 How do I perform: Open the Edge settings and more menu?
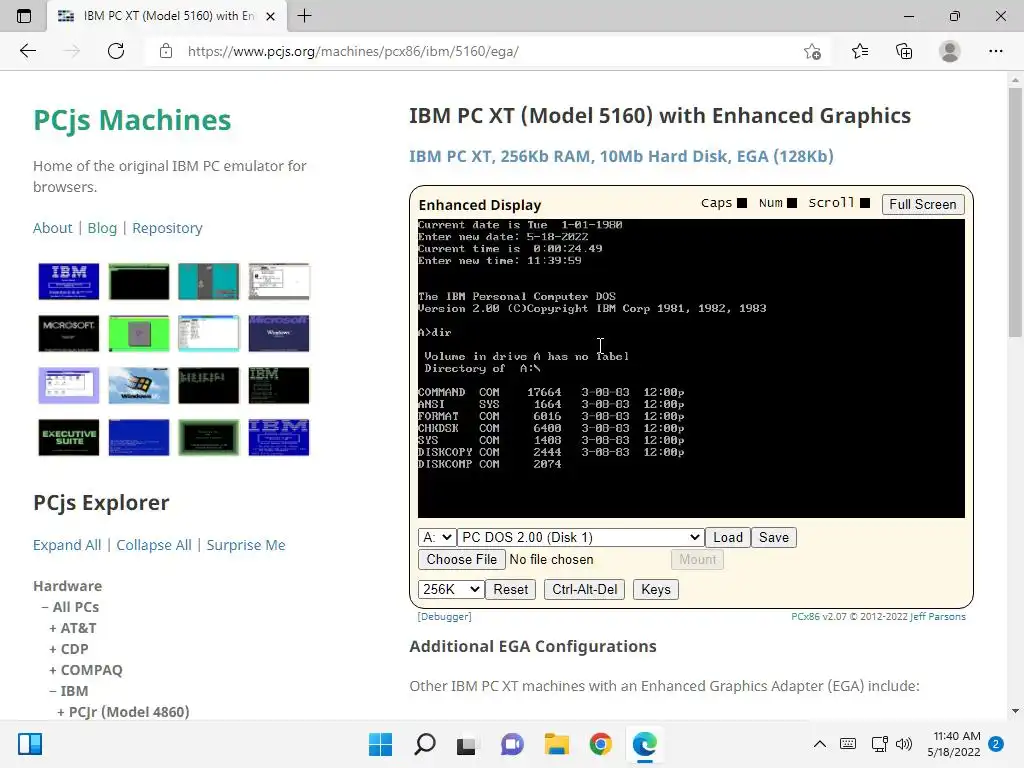point(995,51)
